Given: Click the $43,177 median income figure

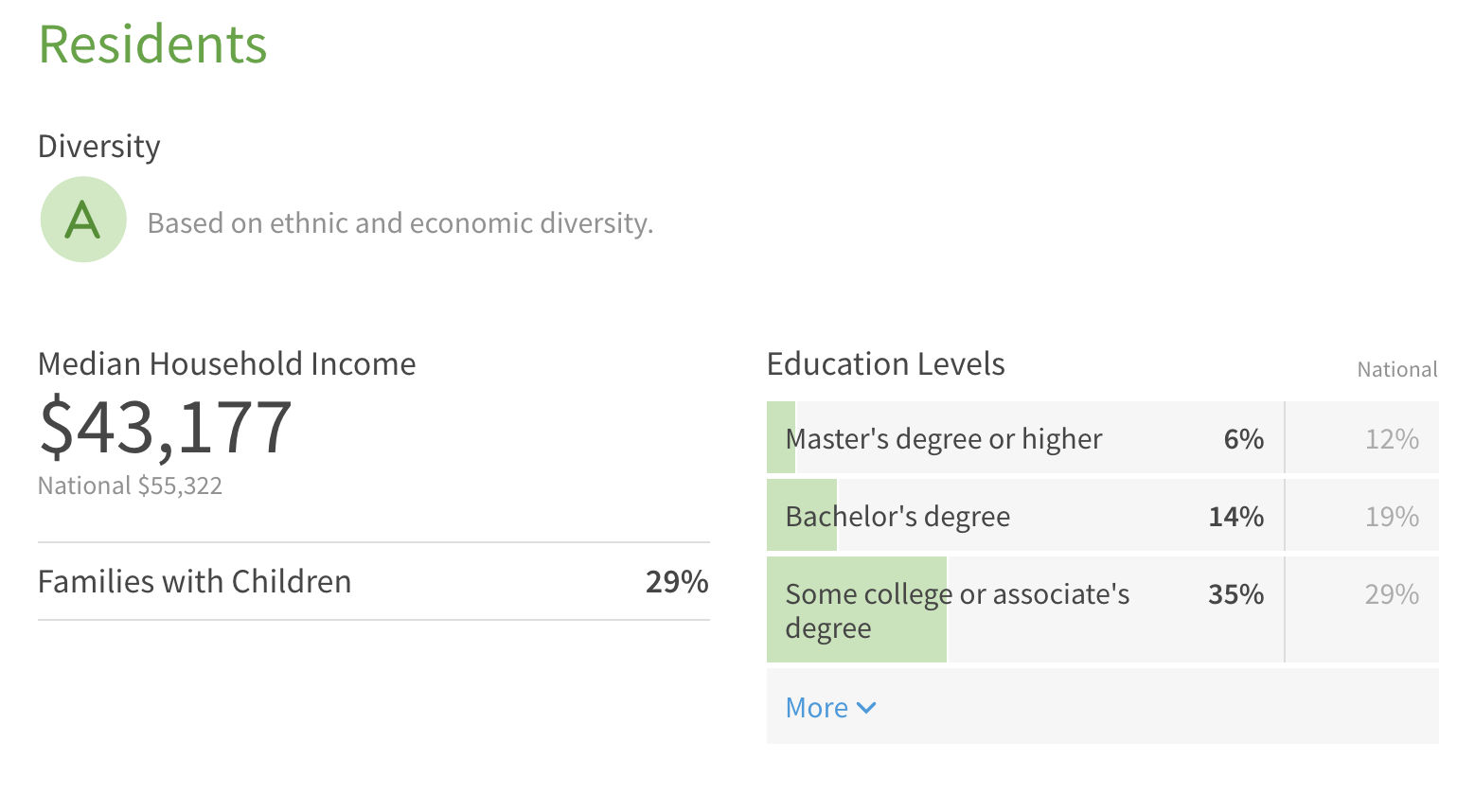Looking at the screenshot, I should point(165,428).
